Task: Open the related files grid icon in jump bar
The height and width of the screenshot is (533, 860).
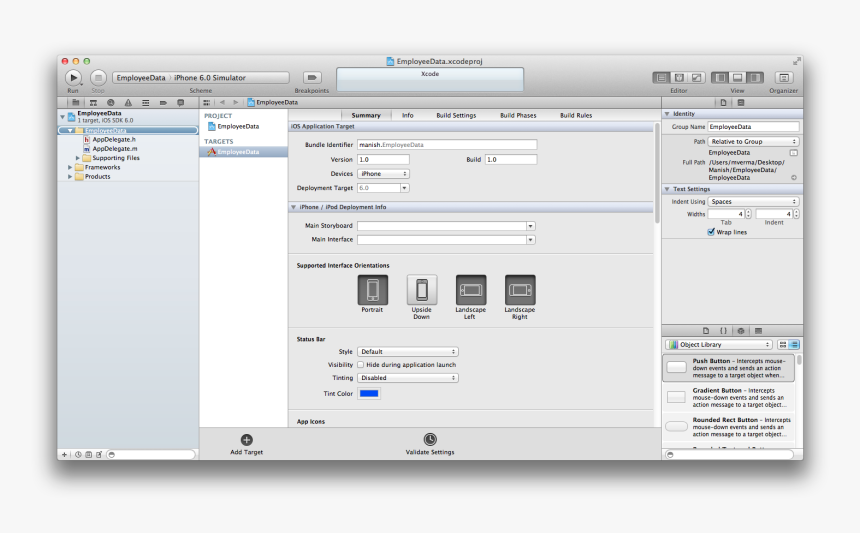Action: point(206,103)
